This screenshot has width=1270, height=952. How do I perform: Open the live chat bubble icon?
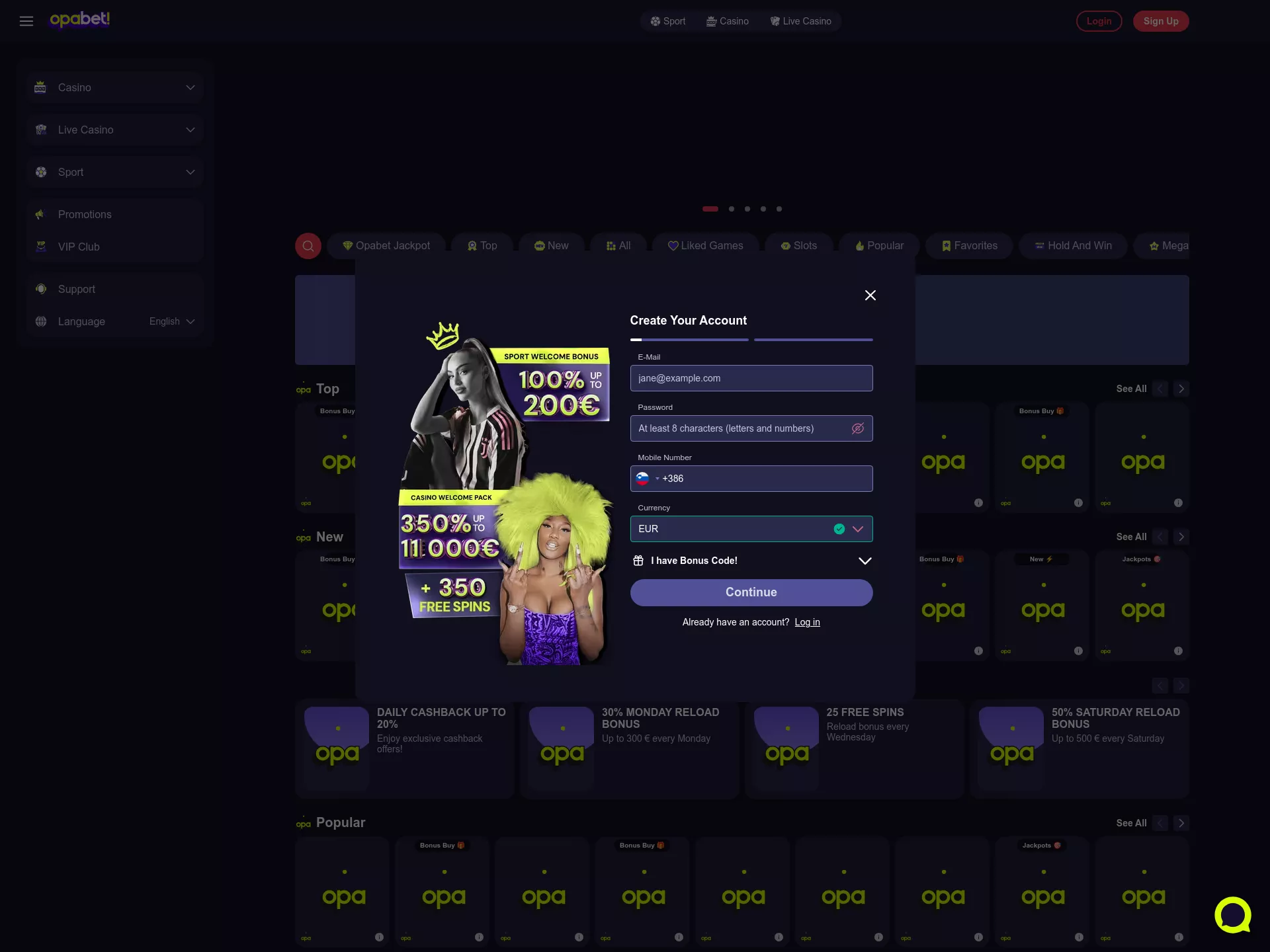coord(1233,915)
